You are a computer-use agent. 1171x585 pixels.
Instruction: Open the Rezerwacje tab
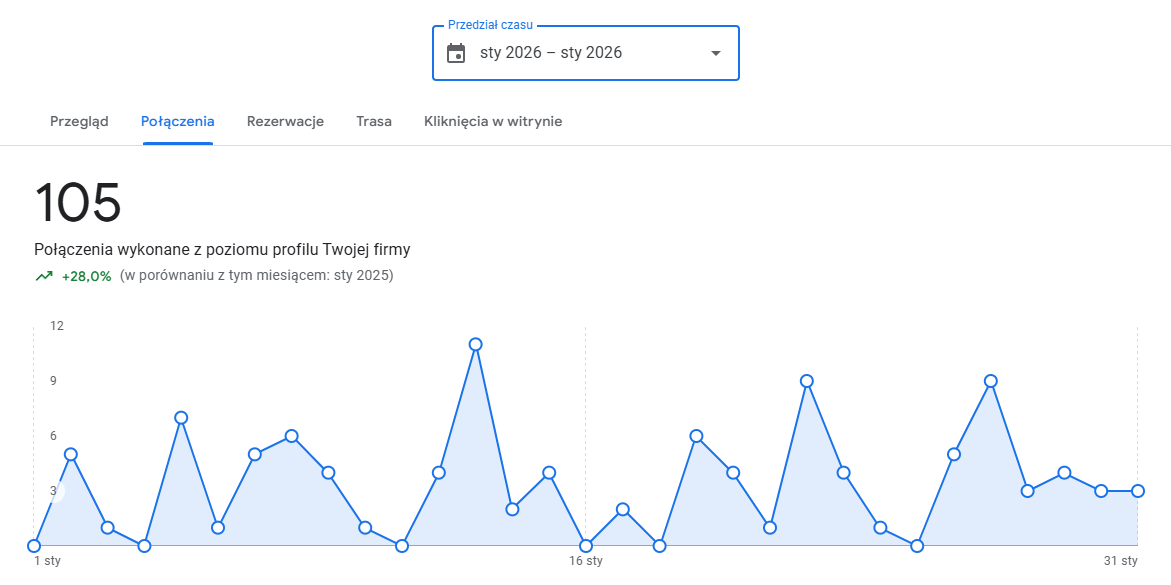[x=285, y=121]
